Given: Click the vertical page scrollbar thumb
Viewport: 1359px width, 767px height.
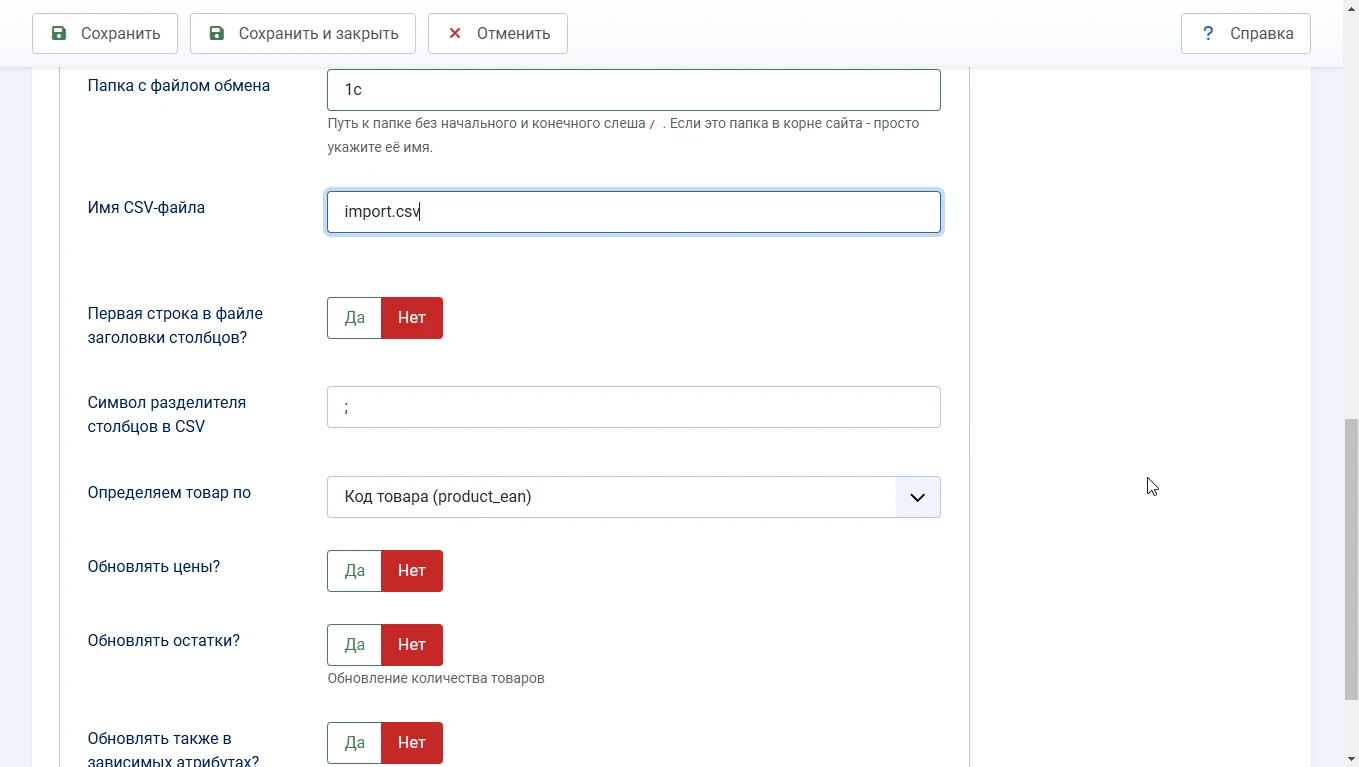Looking at the screenshot, I should (x=1351, y=560).
